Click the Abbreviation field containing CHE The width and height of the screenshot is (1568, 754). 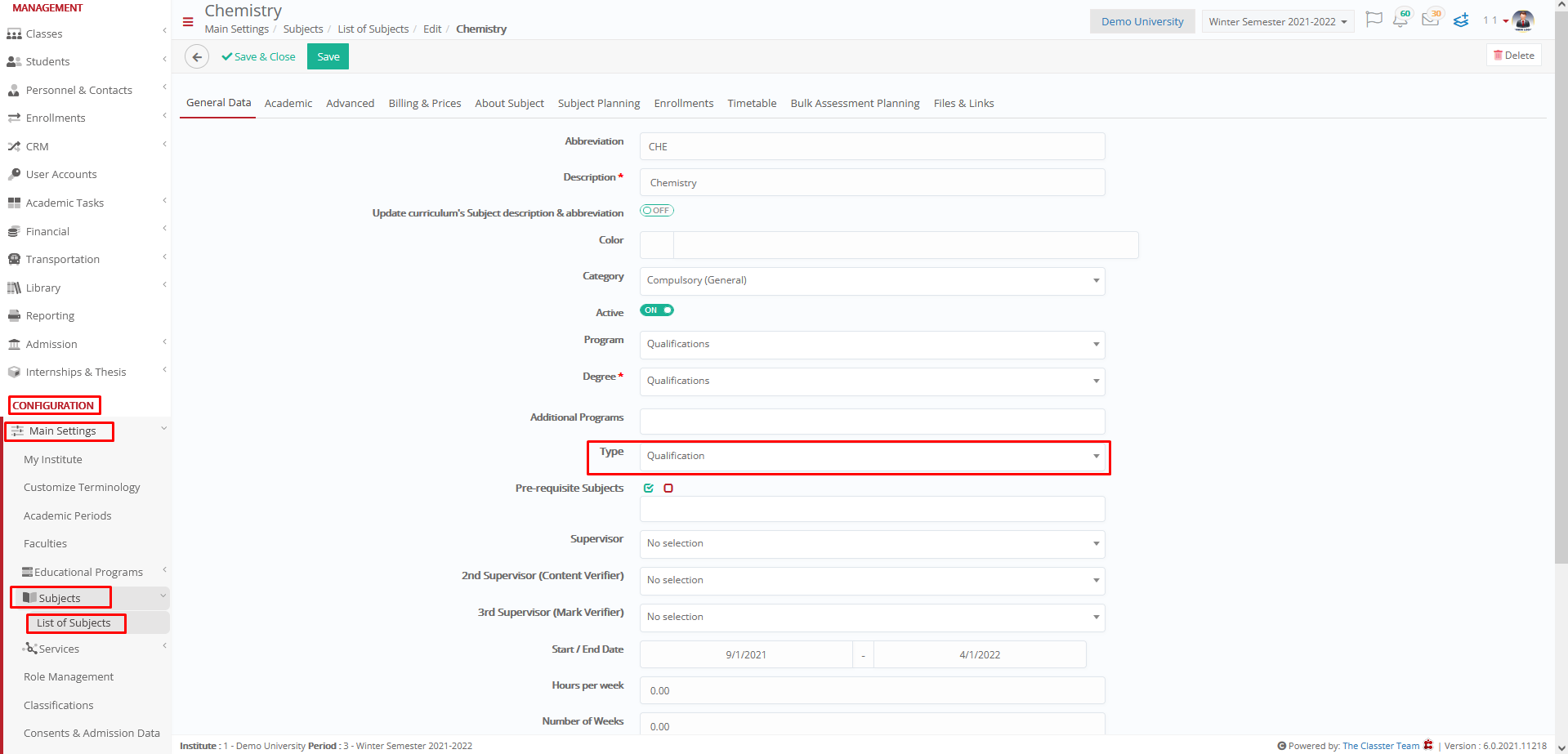(872, 147)
